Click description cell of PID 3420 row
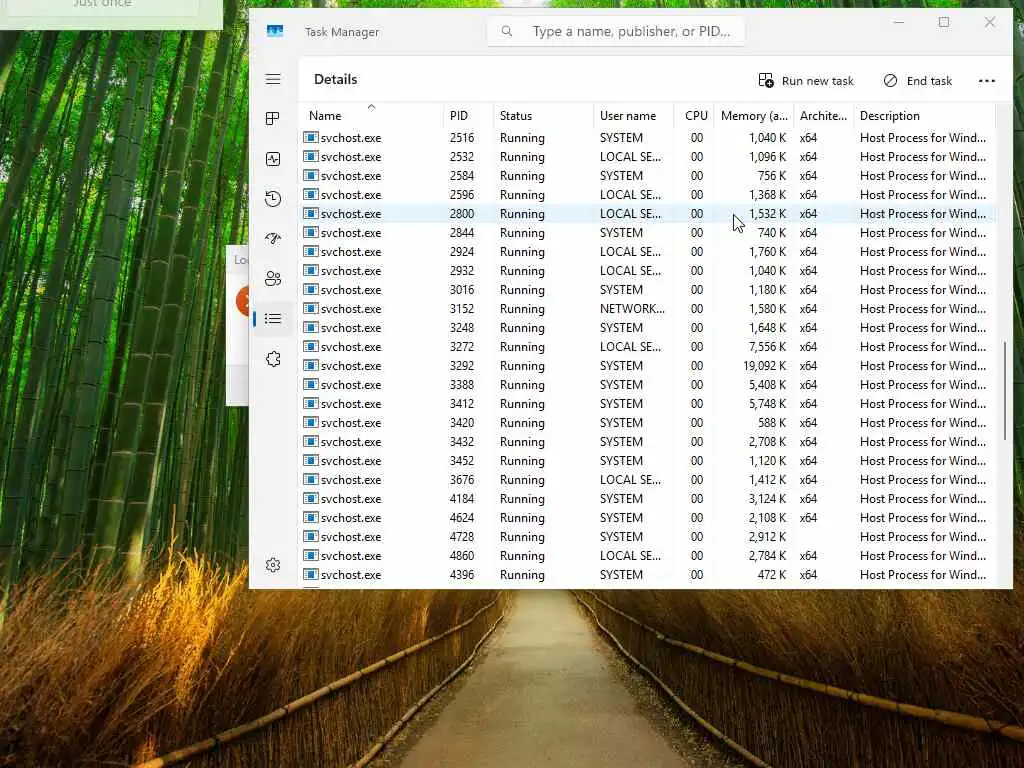 [x=923, y=422]
